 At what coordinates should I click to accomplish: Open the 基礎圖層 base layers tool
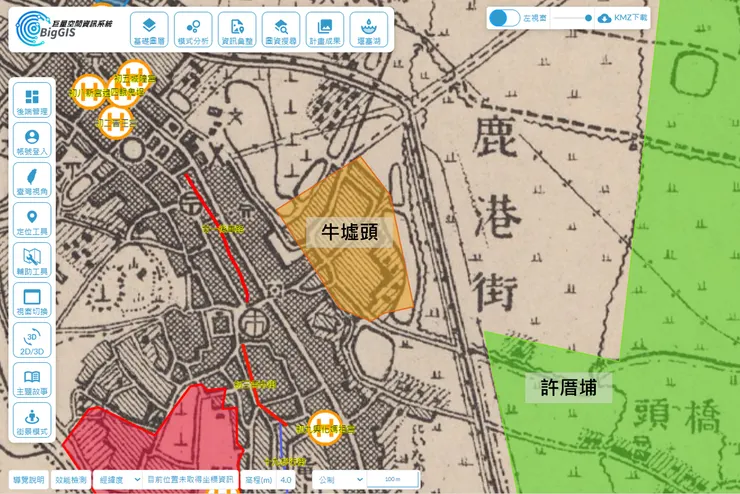pyautogui.click(x=149, y=30)
